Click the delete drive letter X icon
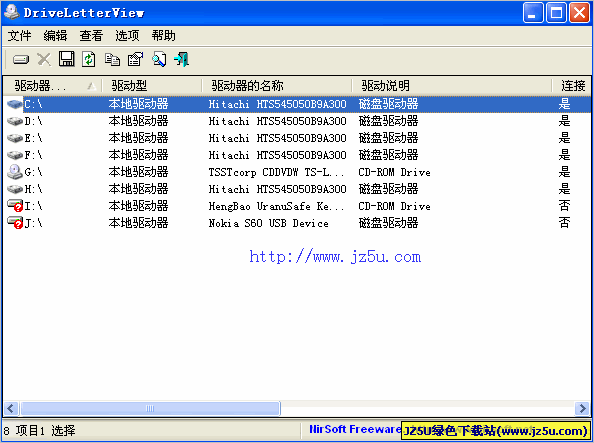The width and height of the screenshot is (594, 443). point(44,59)
